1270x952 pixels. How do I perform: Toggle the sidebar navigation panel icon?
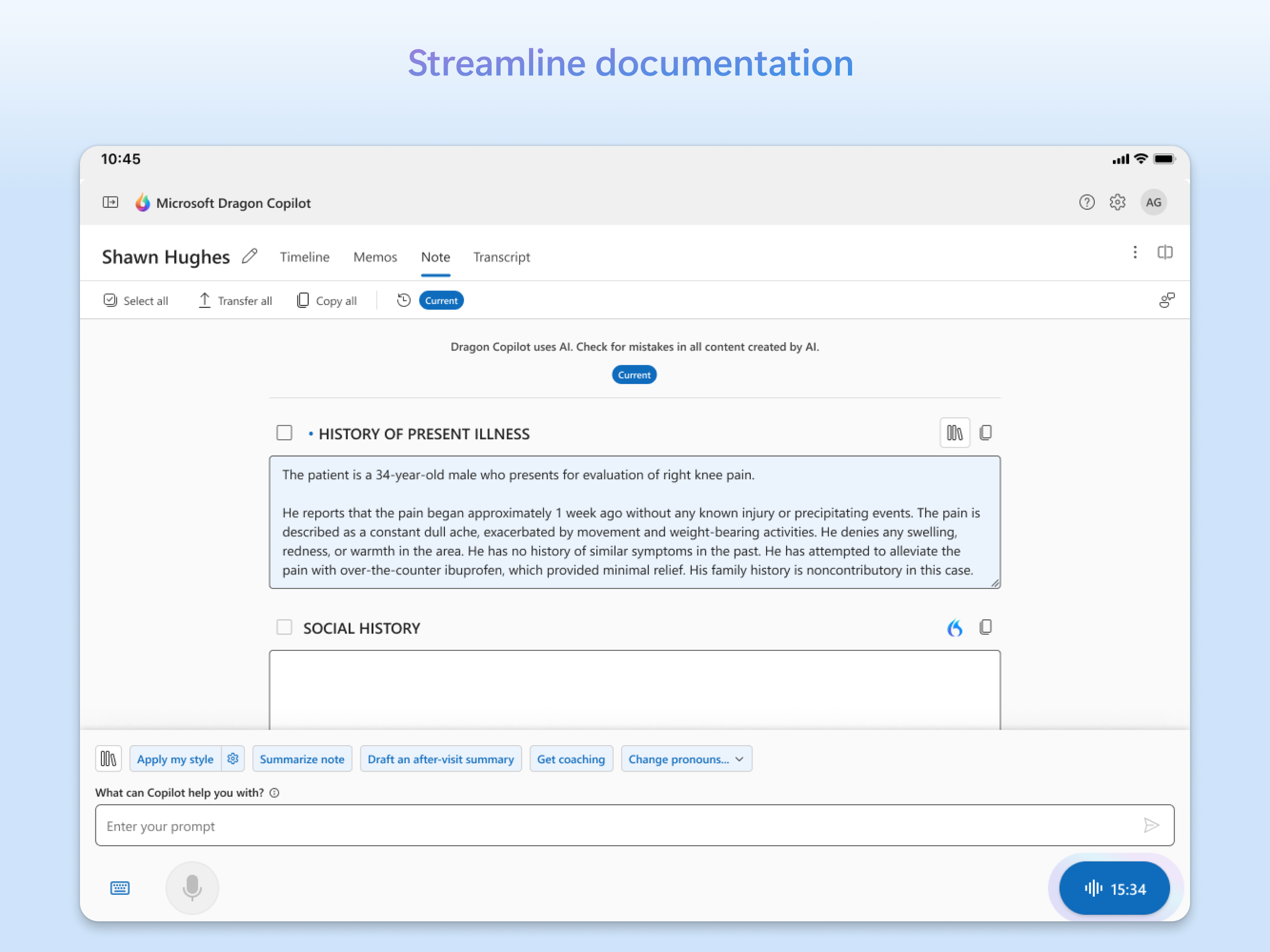point(110,202)
